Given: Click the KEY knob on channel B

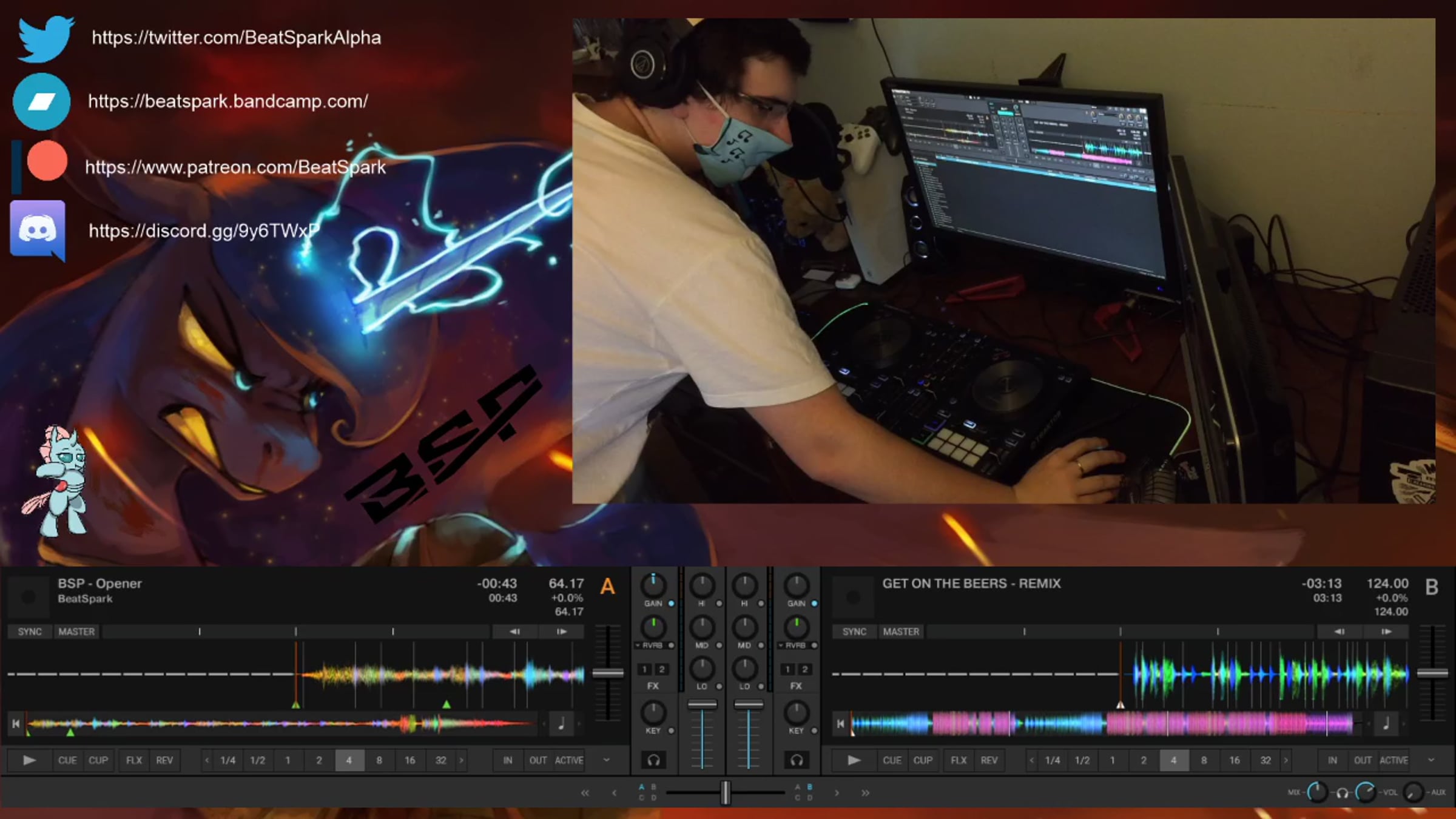Looking at the screenshot, I should pyautogui.click(x=797, y=713).
